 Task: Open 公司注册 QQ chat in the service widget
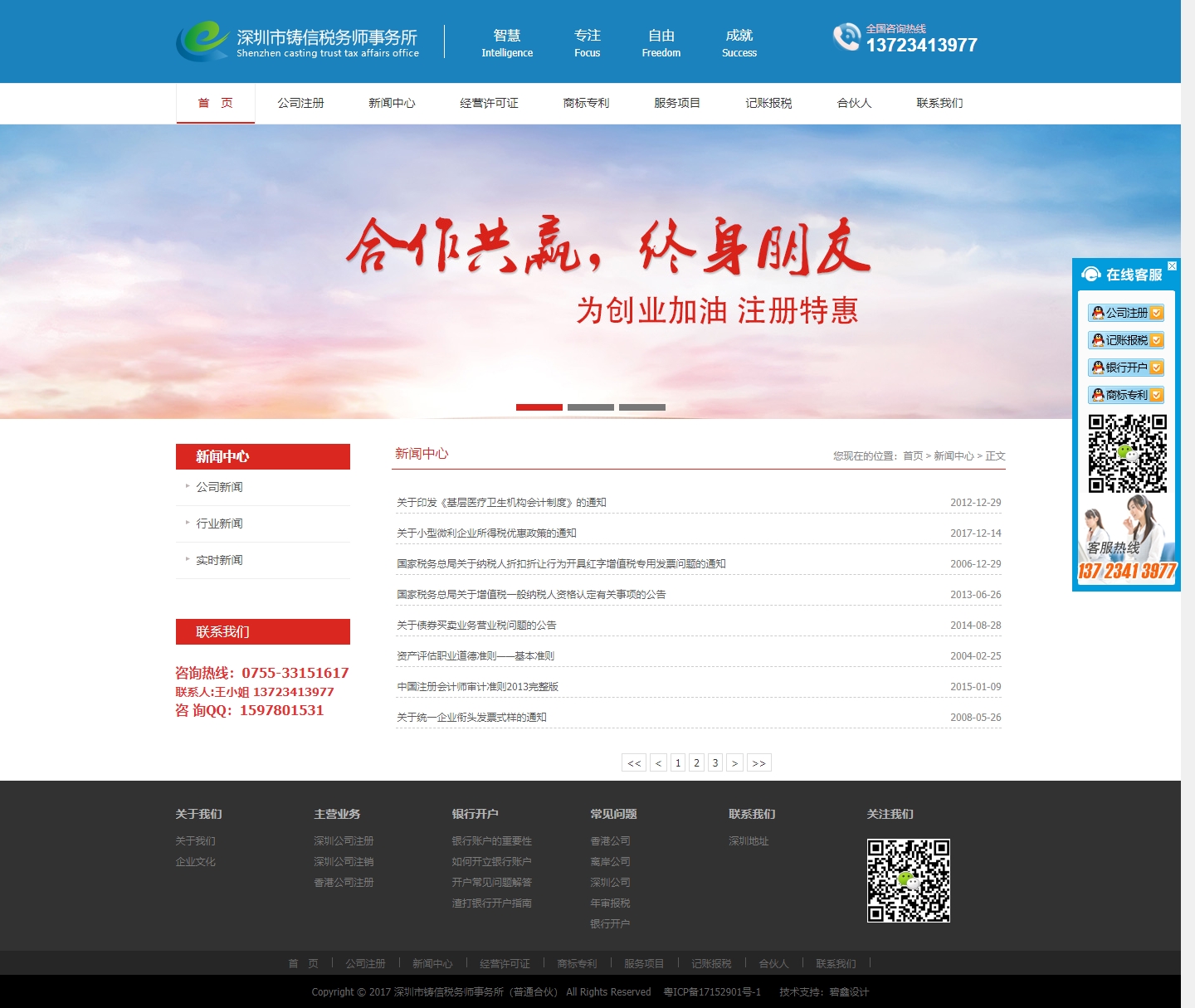point(1126,313)
